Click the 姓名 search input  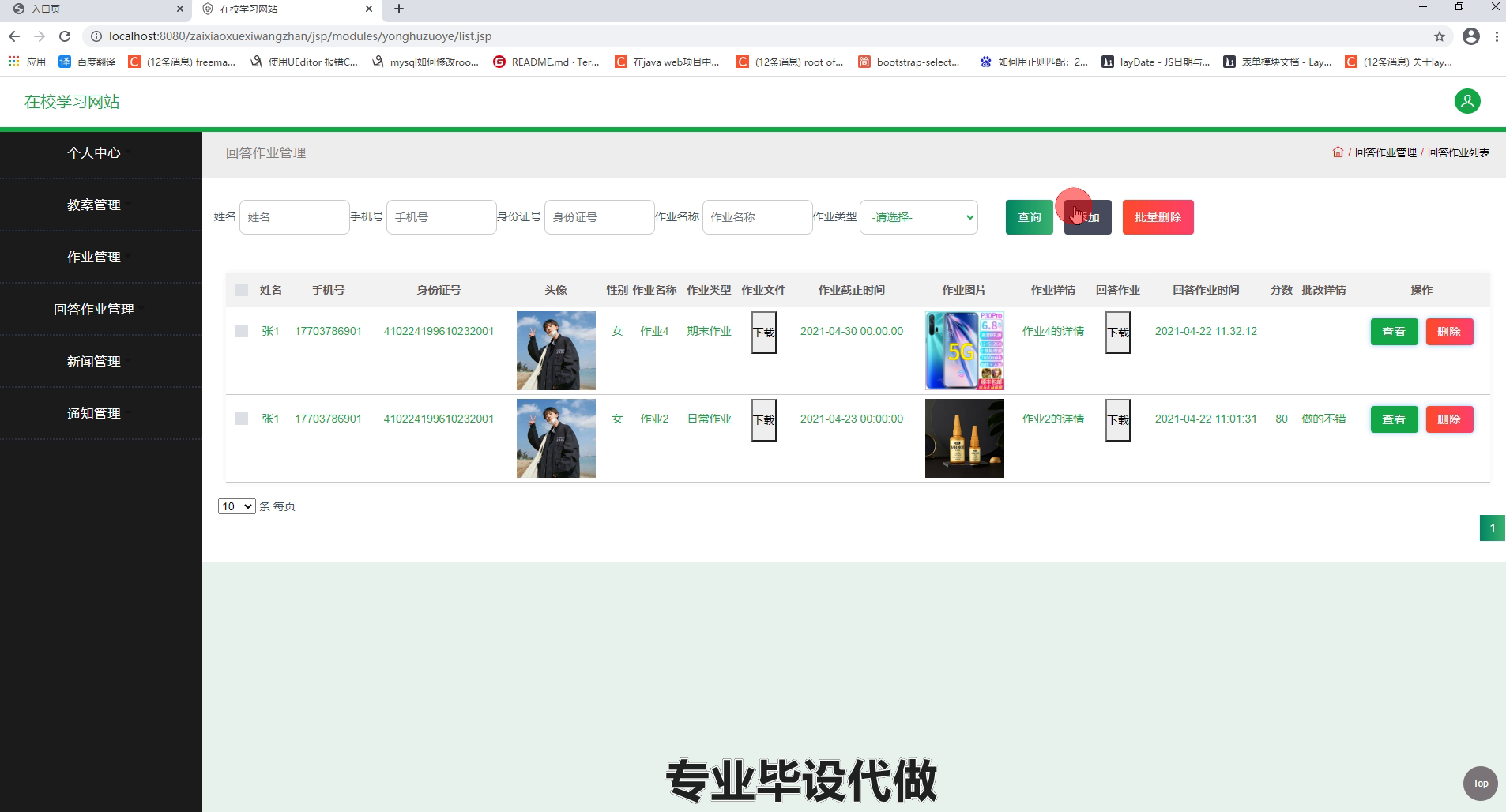tap(295, 217)
